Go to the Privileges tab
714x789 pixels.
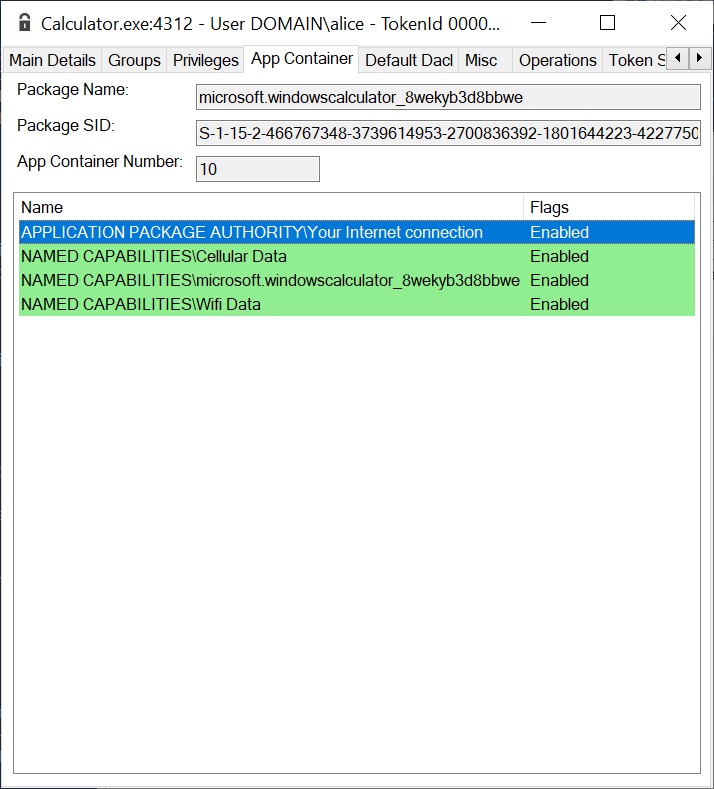pos(206,60)
